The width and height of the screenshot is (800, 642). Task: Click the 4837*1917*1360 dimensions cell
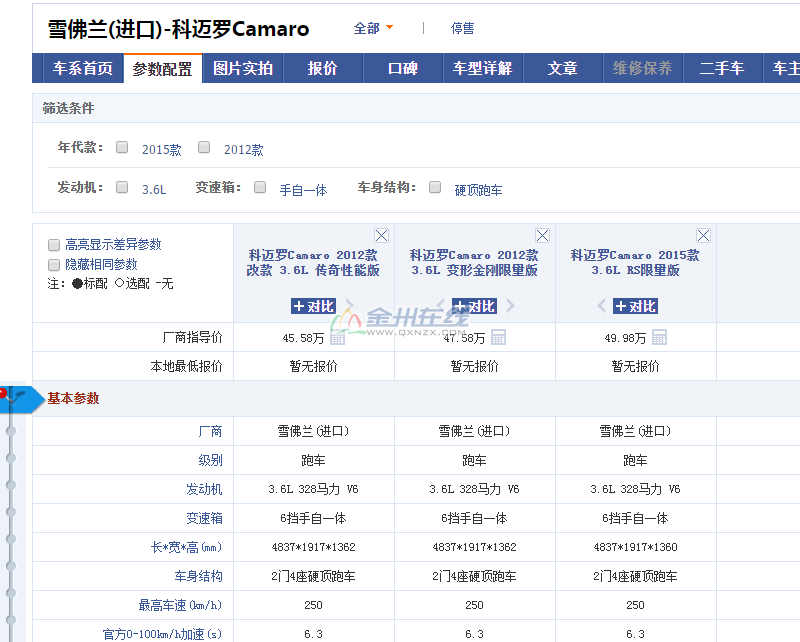[x=635, y=547]
